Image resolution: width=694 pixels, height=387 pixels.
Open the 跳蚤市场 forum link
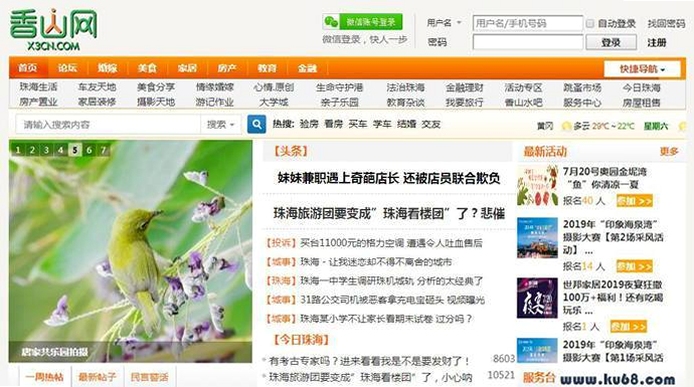(x=582, y=88)
